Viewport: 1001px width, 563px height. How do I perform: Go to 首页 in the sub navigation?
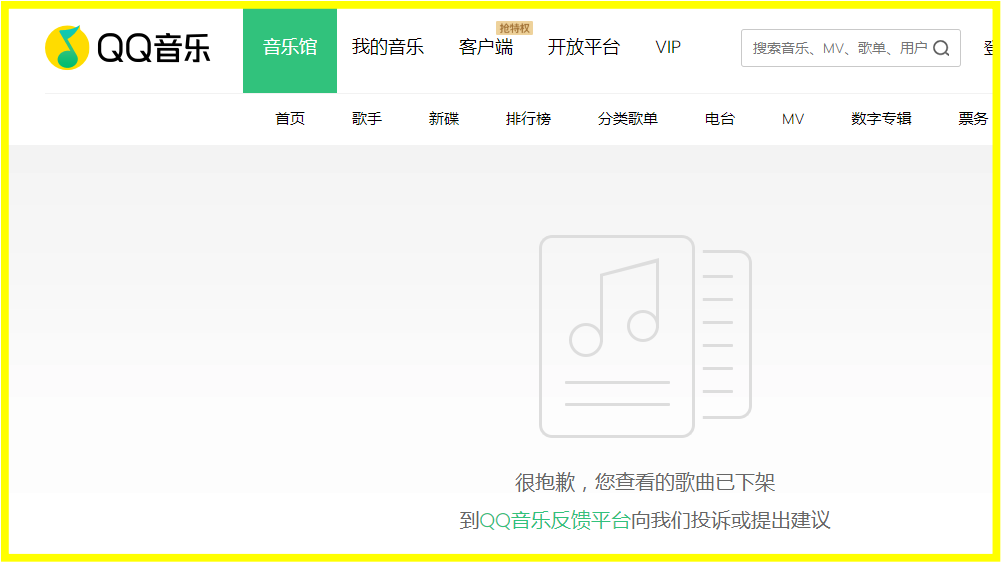pyautogui.click(x=290, y=119)
